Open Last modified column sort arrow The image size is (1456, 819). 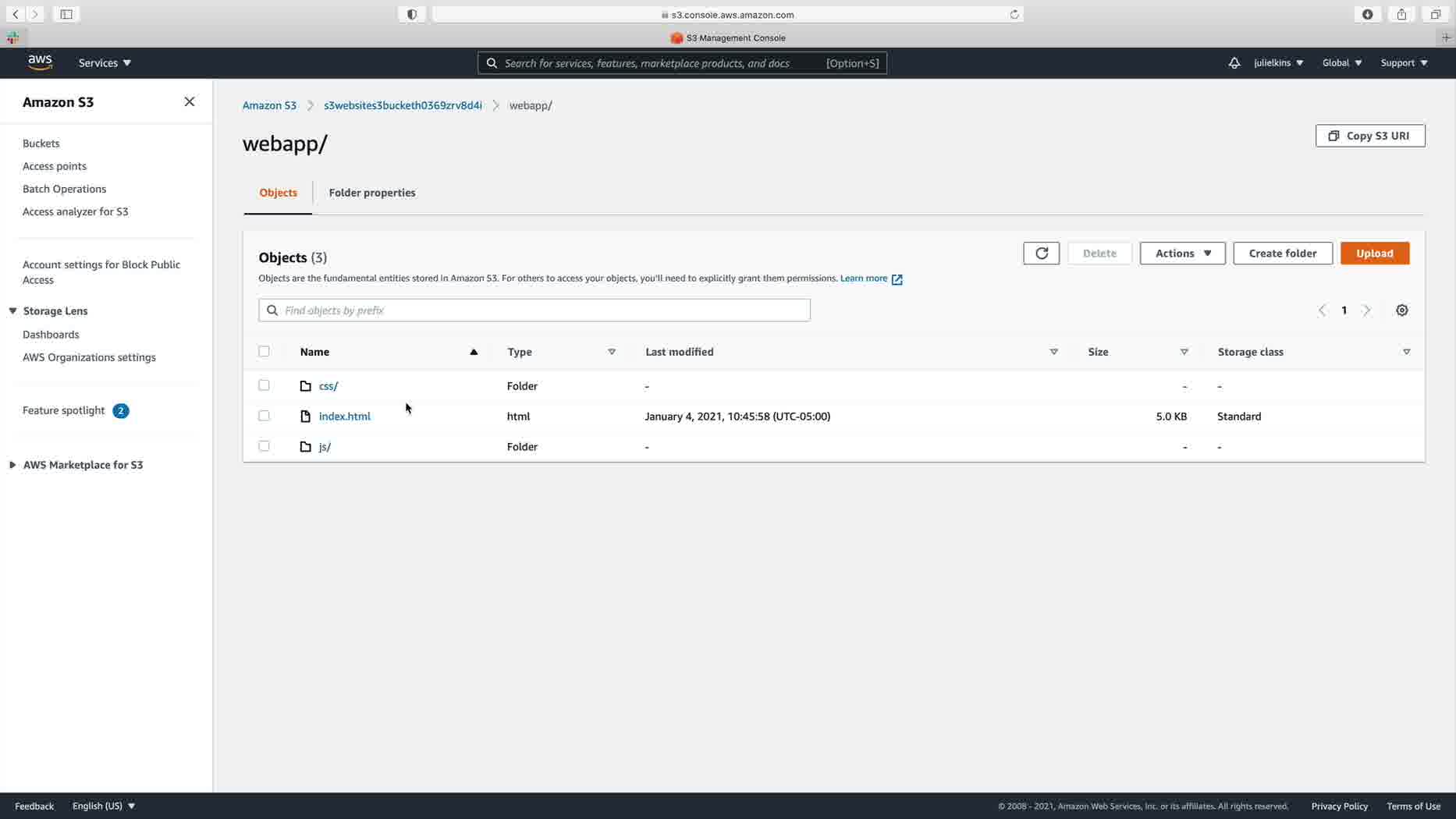pyautogui.click(x=1053, y=352)
